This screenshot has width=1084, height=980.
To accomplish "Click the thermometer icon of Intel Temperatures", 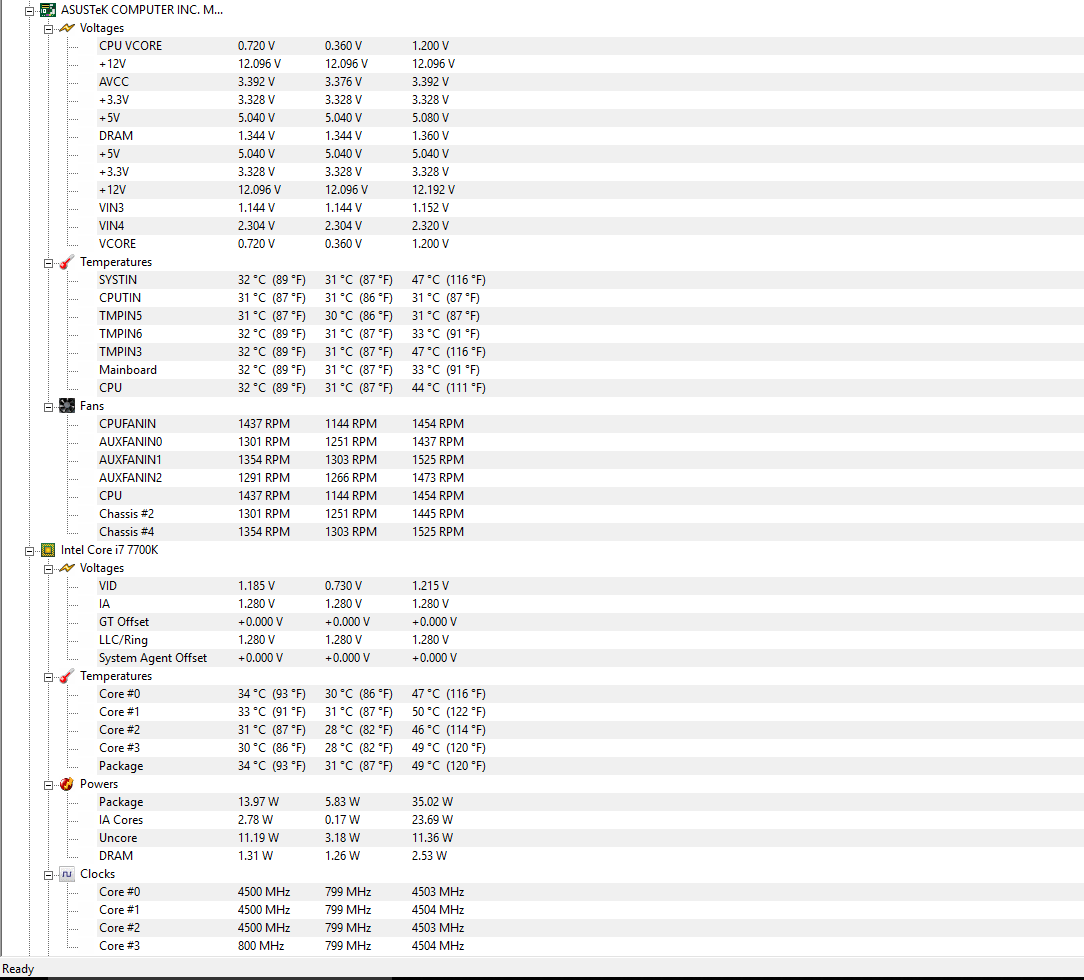I will pyautogui.click(x=67, y=677).
